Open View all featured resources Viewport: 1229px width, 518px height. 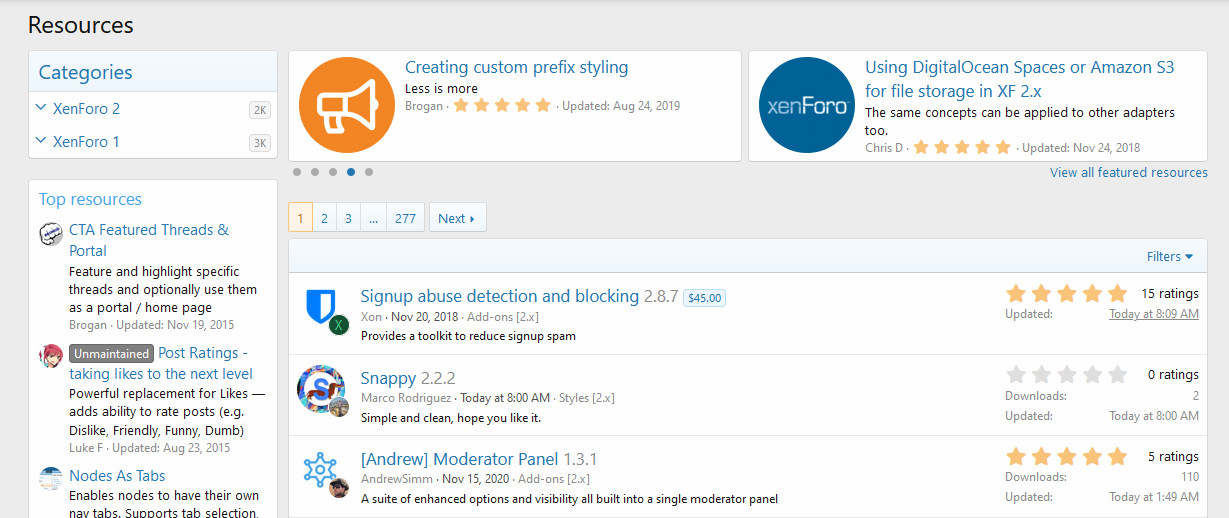click(1128, 172)
